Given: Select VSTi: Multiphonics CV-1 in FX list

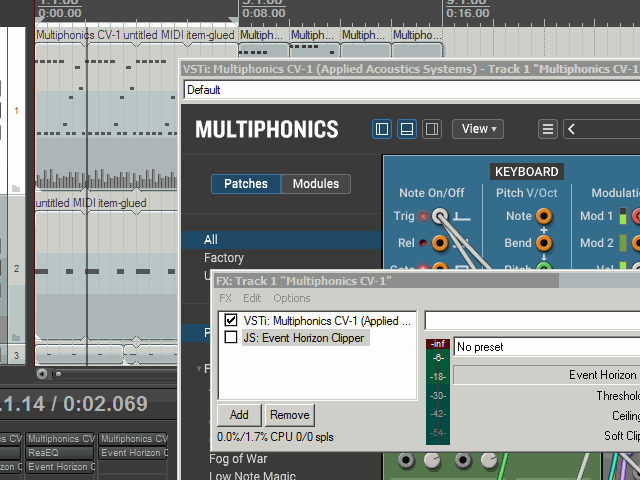Looking at the screenshot, I should tap(327, 321).
